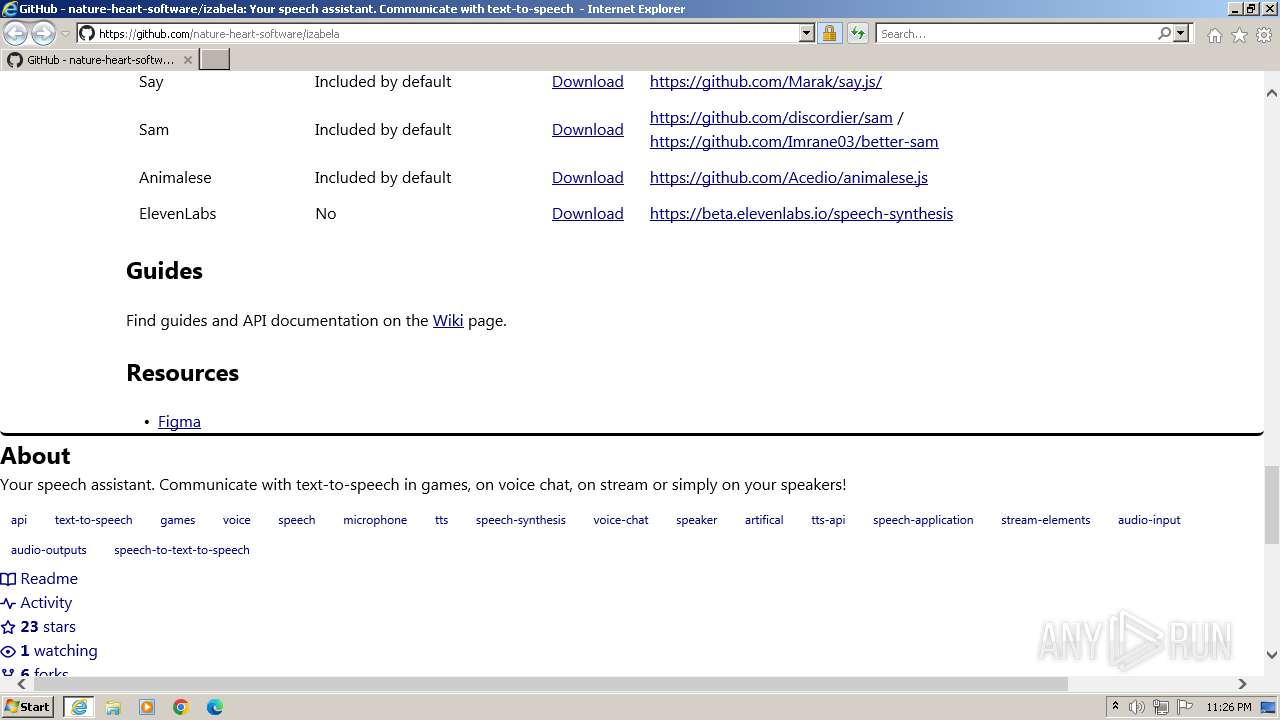The width and height of the screenshot is (1280, 720).
Task: Open the Figma resource link
Action: point(179,422)
